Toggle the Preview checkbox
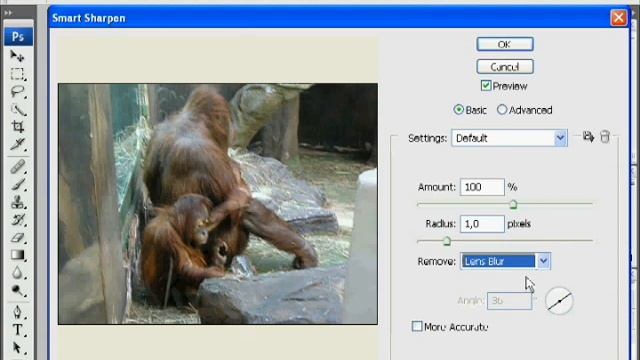Viewport: 640px width, 360px height. pos(486,86)
